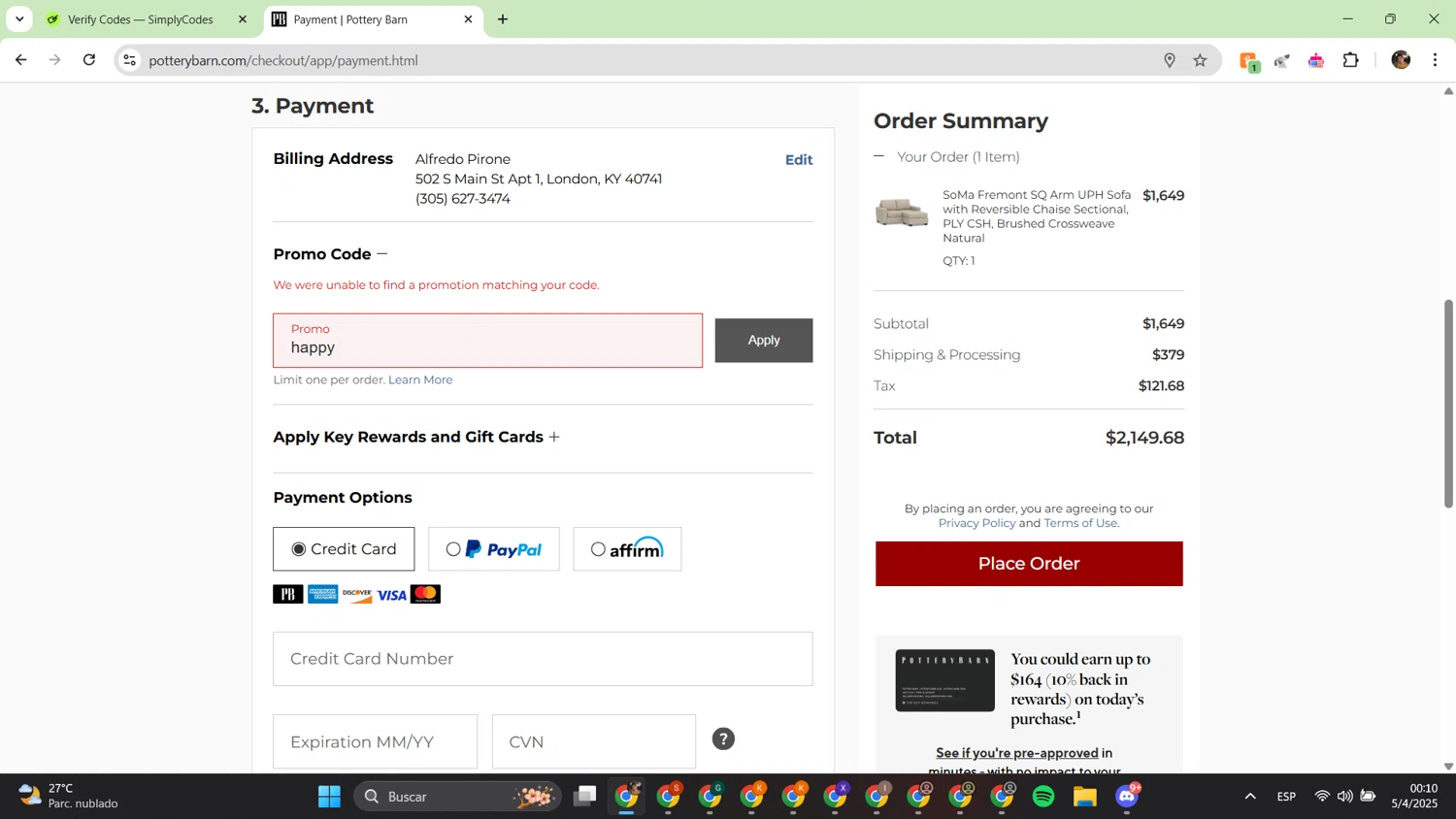Open Wi-Fi network tray icon
This screenshot has height=819, width=1456.
pos(1322,797)
